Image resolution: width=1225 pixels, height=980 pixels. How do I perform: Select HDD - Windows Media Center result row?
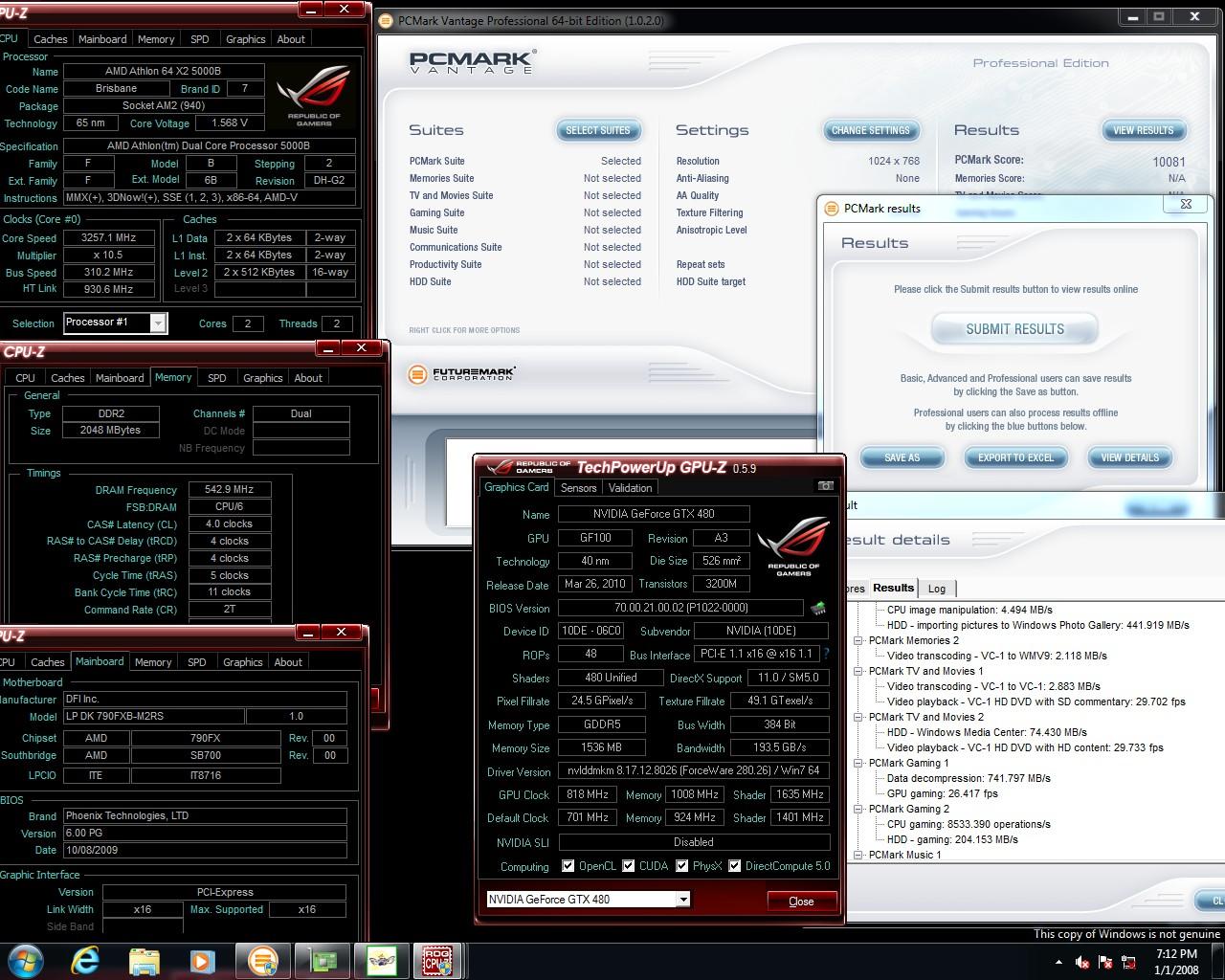point(987,732)
